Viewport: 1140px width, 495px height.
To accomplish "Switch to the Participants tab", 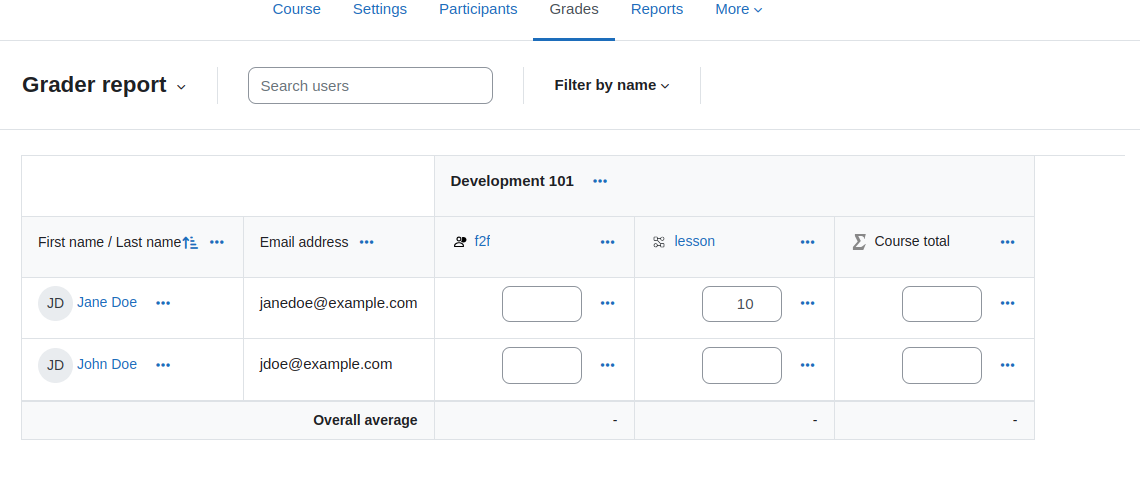I will click(x=478, y=9).
